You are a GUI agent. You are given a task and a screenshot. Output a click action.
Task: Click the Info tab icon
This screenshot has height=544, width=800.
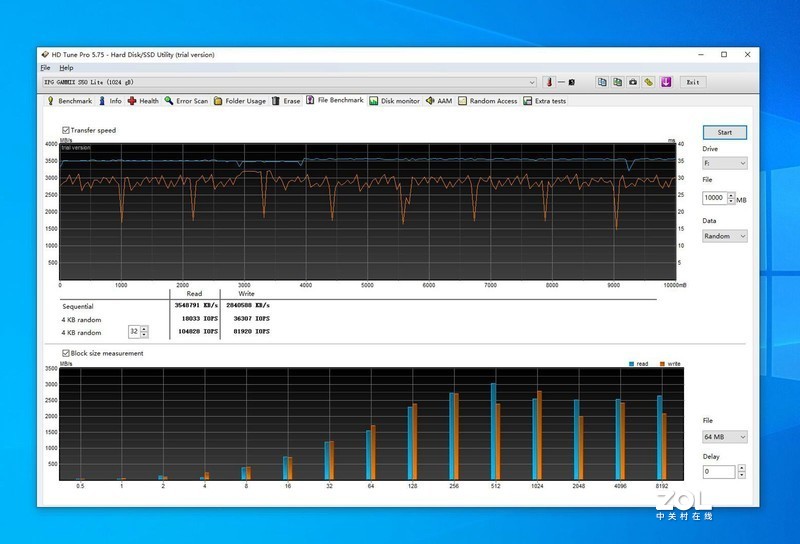[102, 101]
